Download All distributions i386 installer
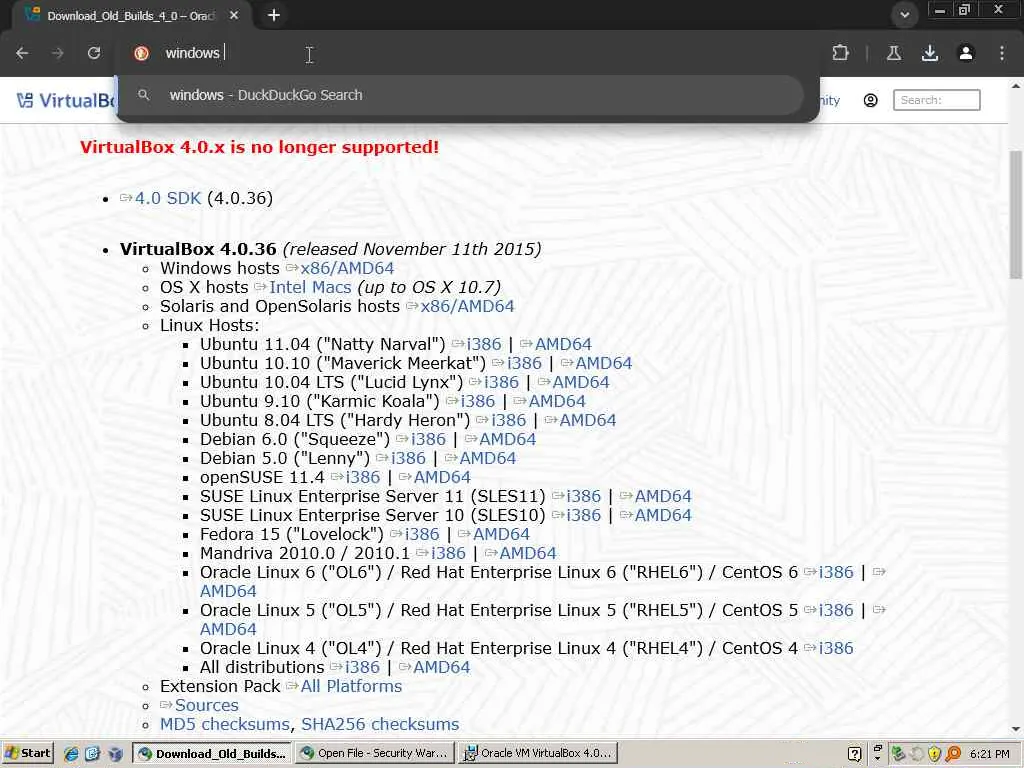Screen dimensions: 1024x768 coord(362,666)
